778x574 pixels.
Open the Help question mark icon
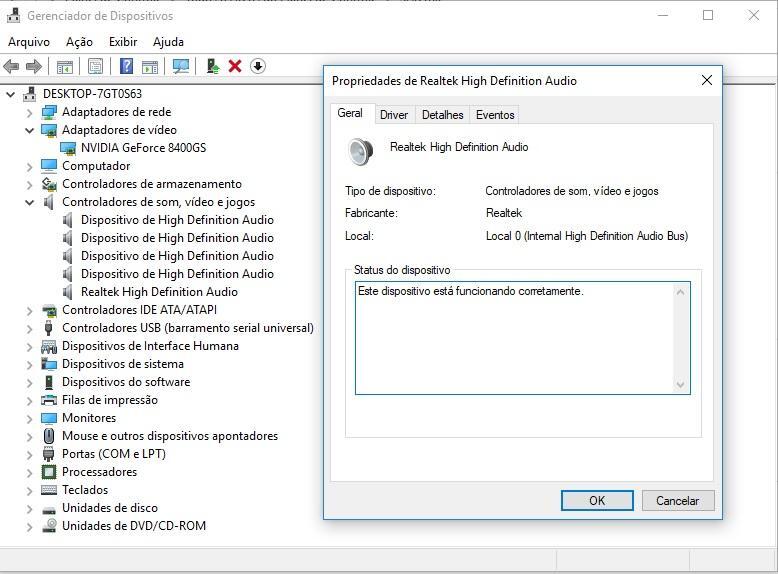coord(127,66)
